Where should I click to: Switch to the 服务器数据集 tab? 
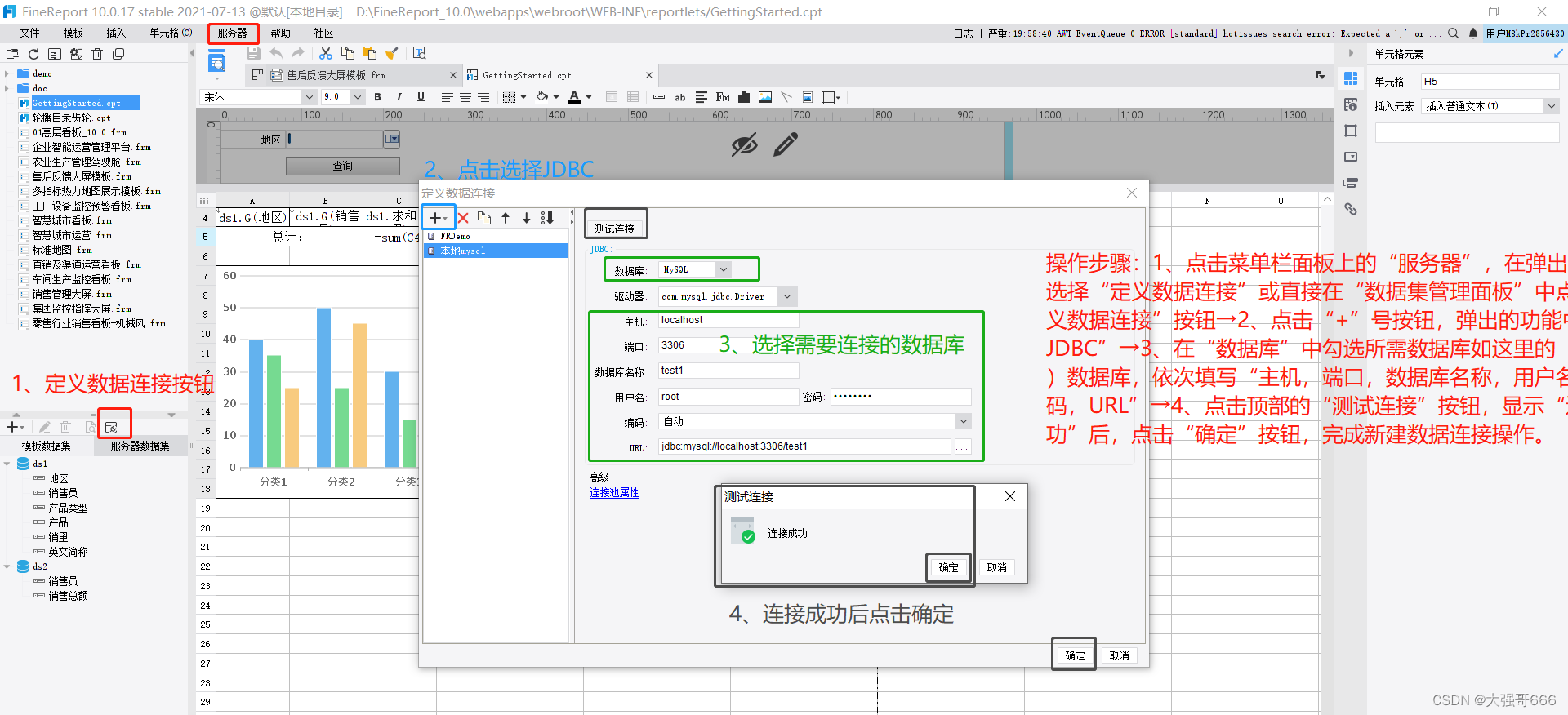(x=140, y=446)
